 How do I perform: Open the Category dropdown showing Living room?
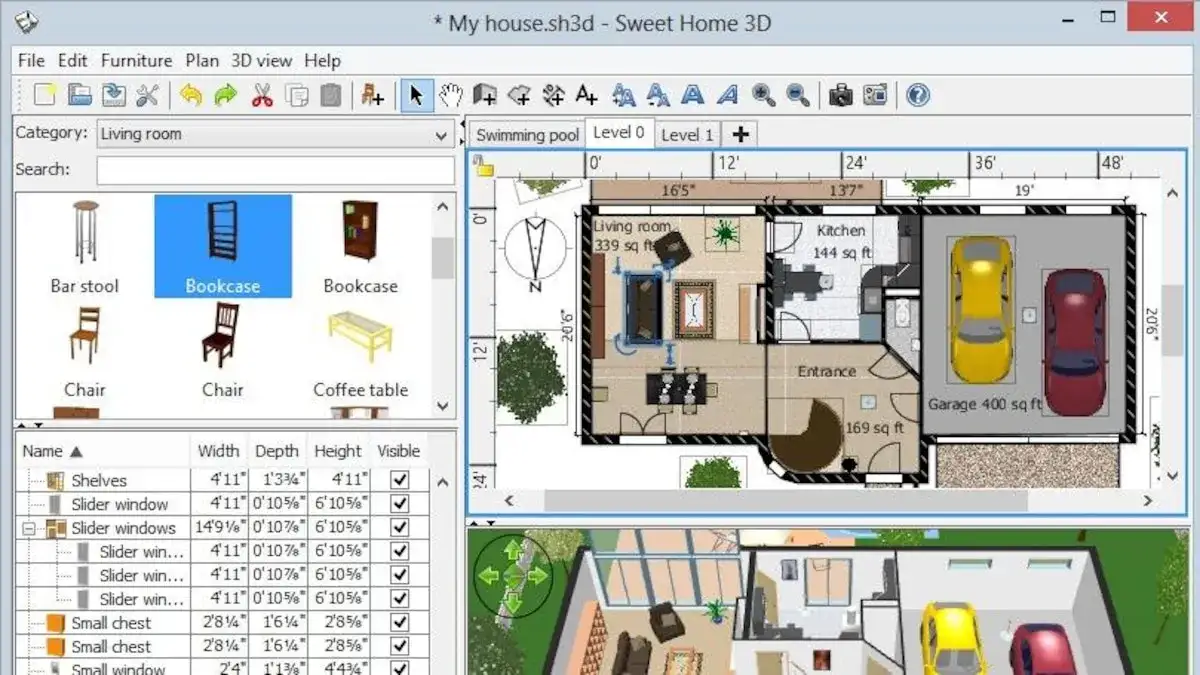click(x=275, y=134)
